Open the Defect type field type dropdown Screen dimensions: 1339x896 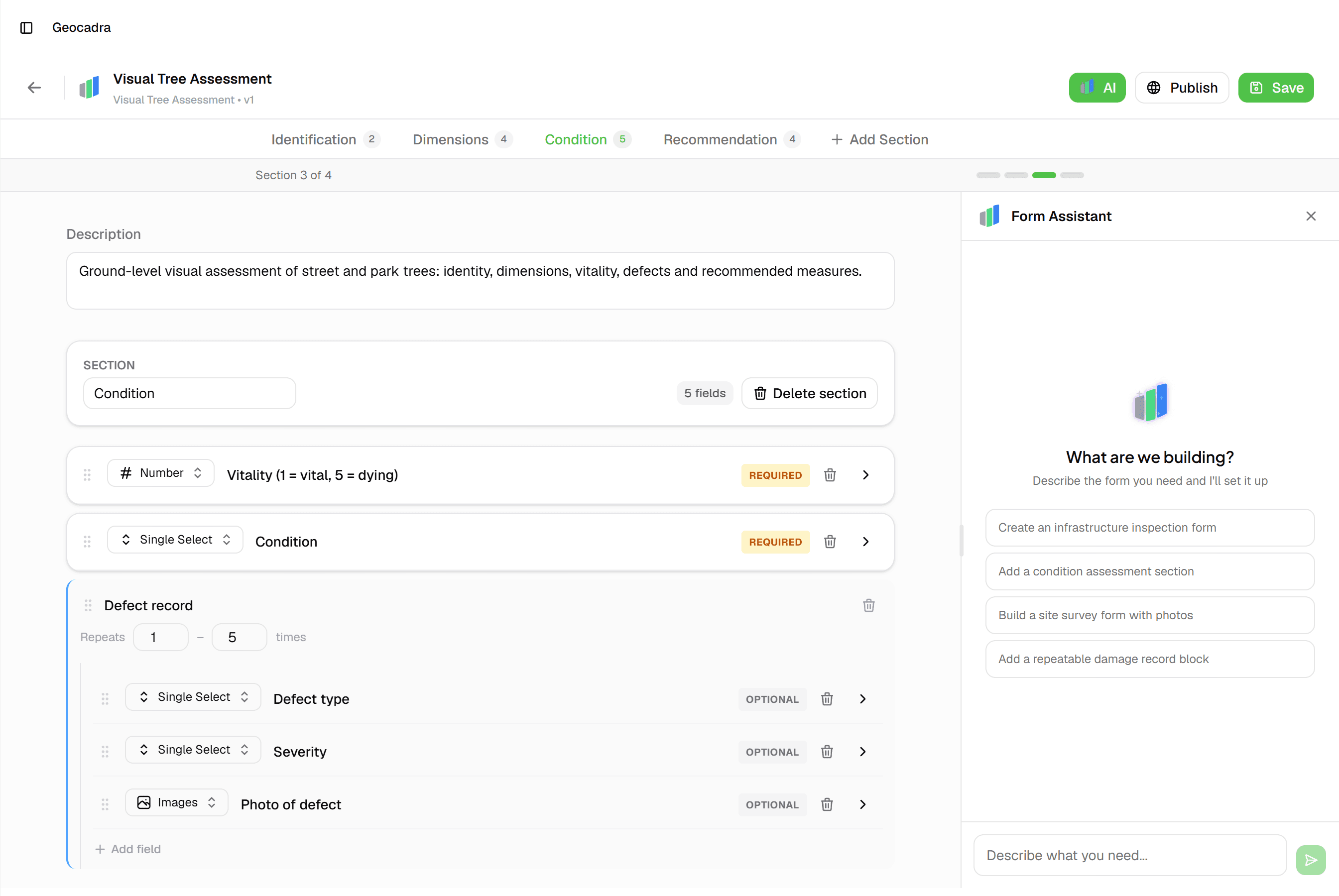pyautogui.click(x=193, y=697)
